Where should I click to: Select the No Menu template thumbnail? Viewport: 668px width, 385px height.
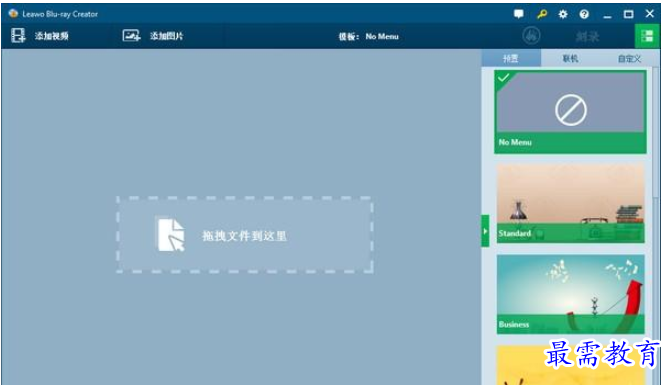click(570, 112)
